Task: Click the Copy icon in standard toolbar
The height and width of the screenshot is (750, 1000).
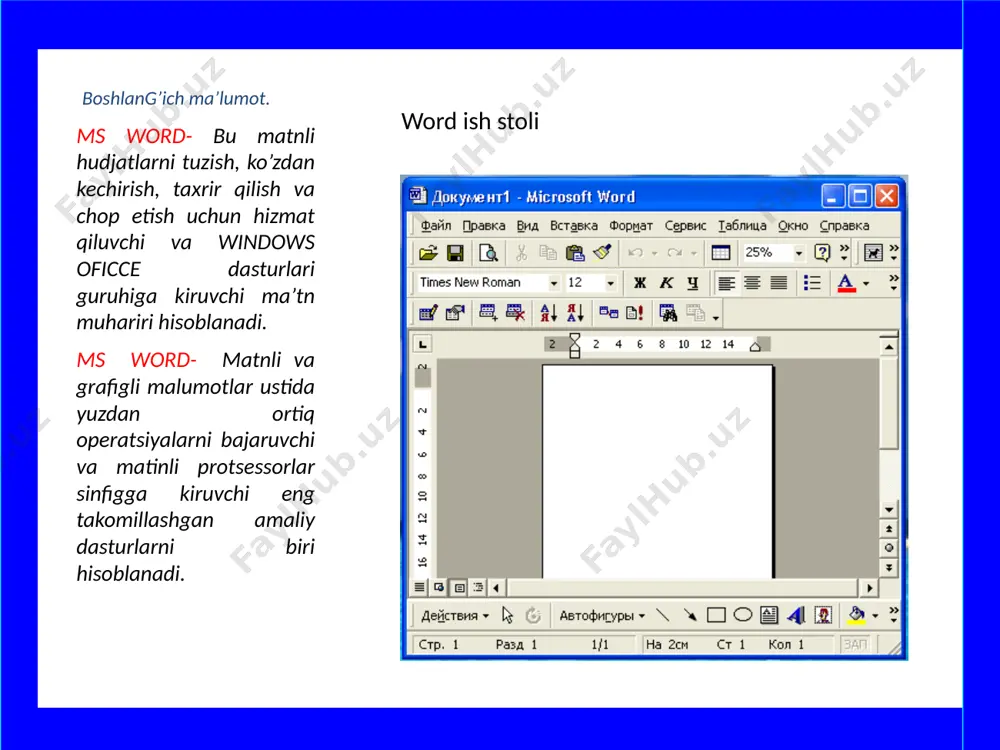Action: click(x=548, y=253)
